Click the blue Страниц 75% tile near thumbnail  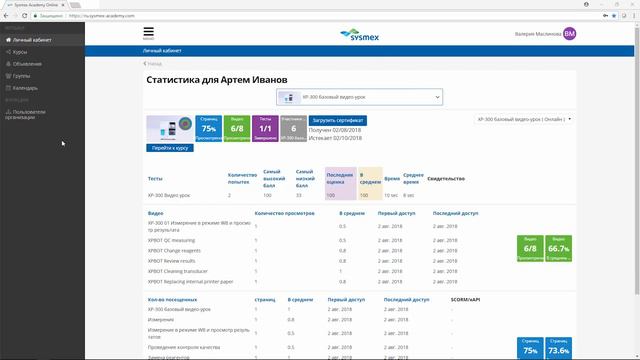coord(209,129)
